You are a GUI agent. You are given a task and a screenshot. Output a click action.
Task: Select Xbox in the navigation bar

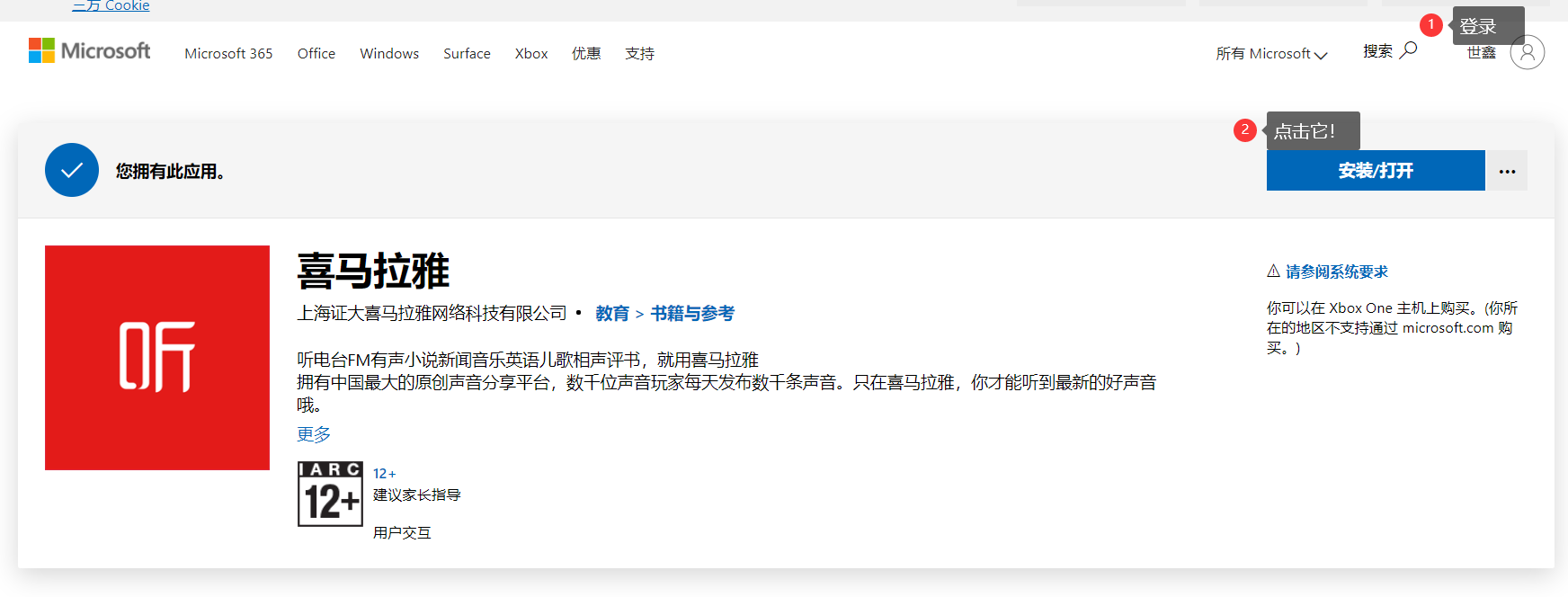pyautogui.click(x=531, y=54)
